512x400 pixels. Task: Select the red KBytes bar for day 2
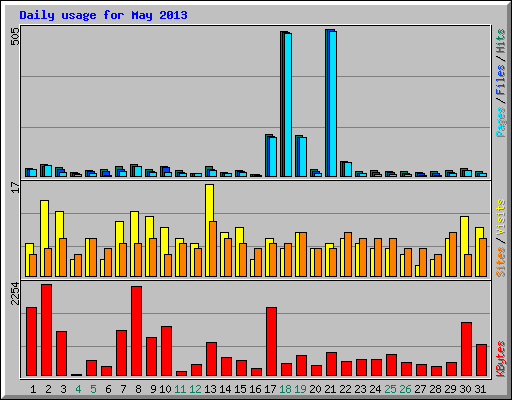point(46,330)
